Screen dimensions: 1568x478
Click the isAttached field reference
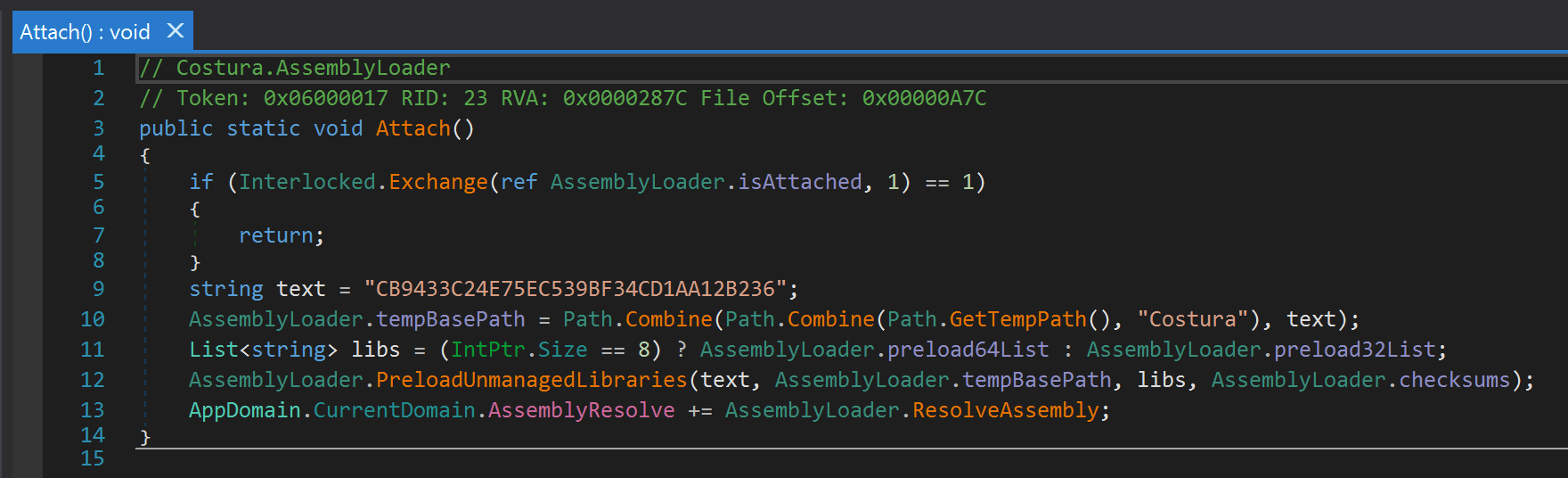pyautogui.click(x=799, y=182)
